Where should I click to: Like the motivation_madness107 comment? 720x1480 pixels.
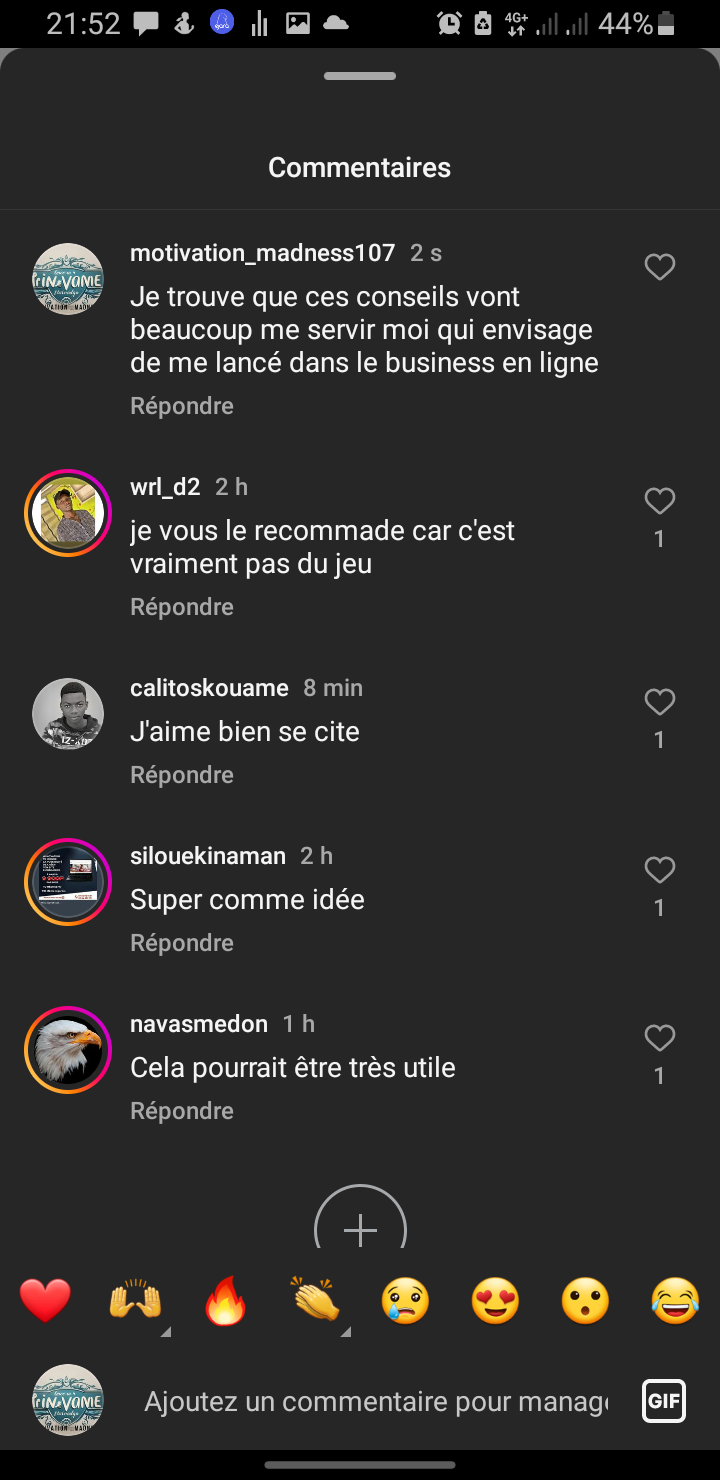pos(659,267)
